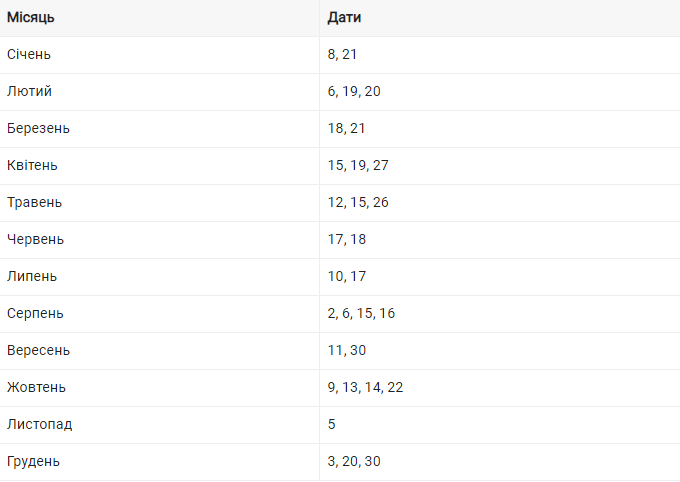Click the Червень row label

point(35,239)
